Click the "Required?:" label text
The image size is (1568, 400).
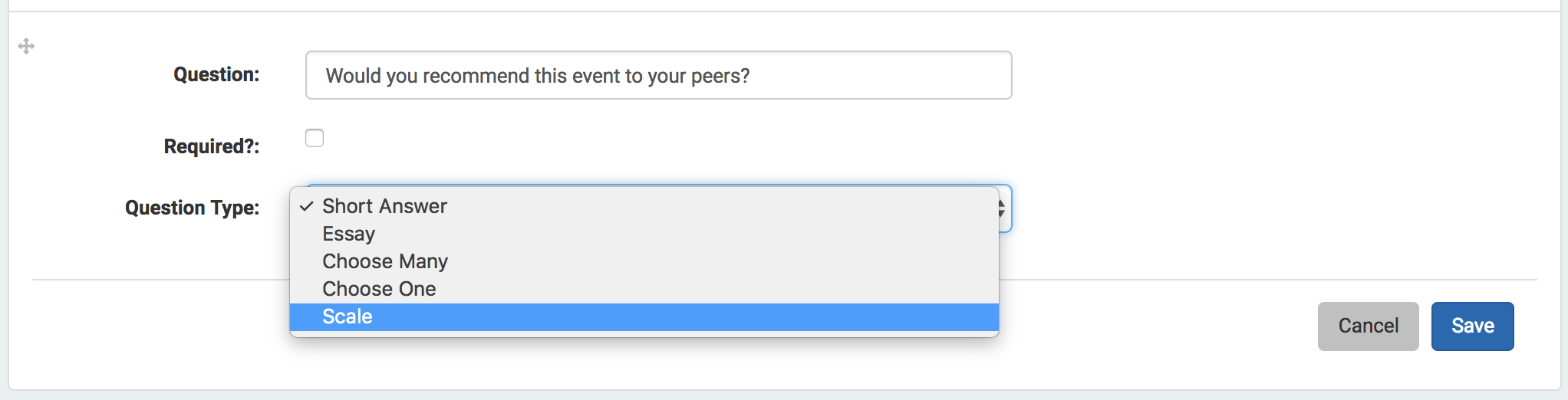tap(212, 146)
